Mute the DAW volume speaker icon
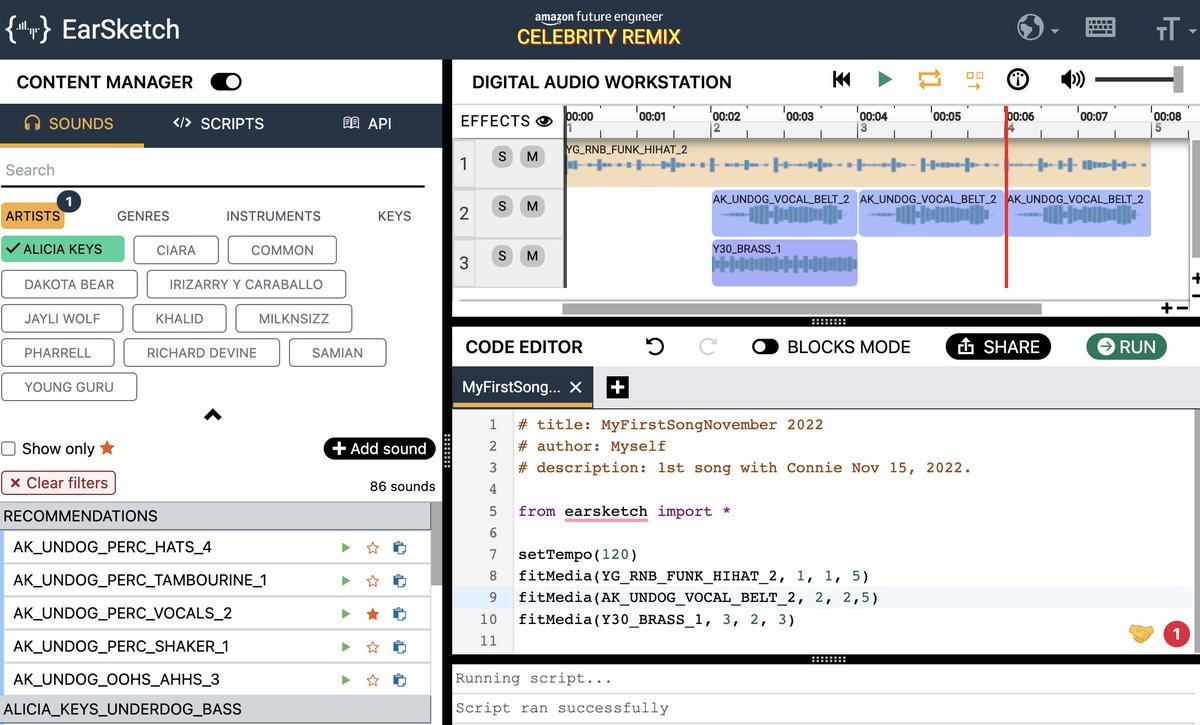This screenshot has height=725, width=1200. [1073, 79]
